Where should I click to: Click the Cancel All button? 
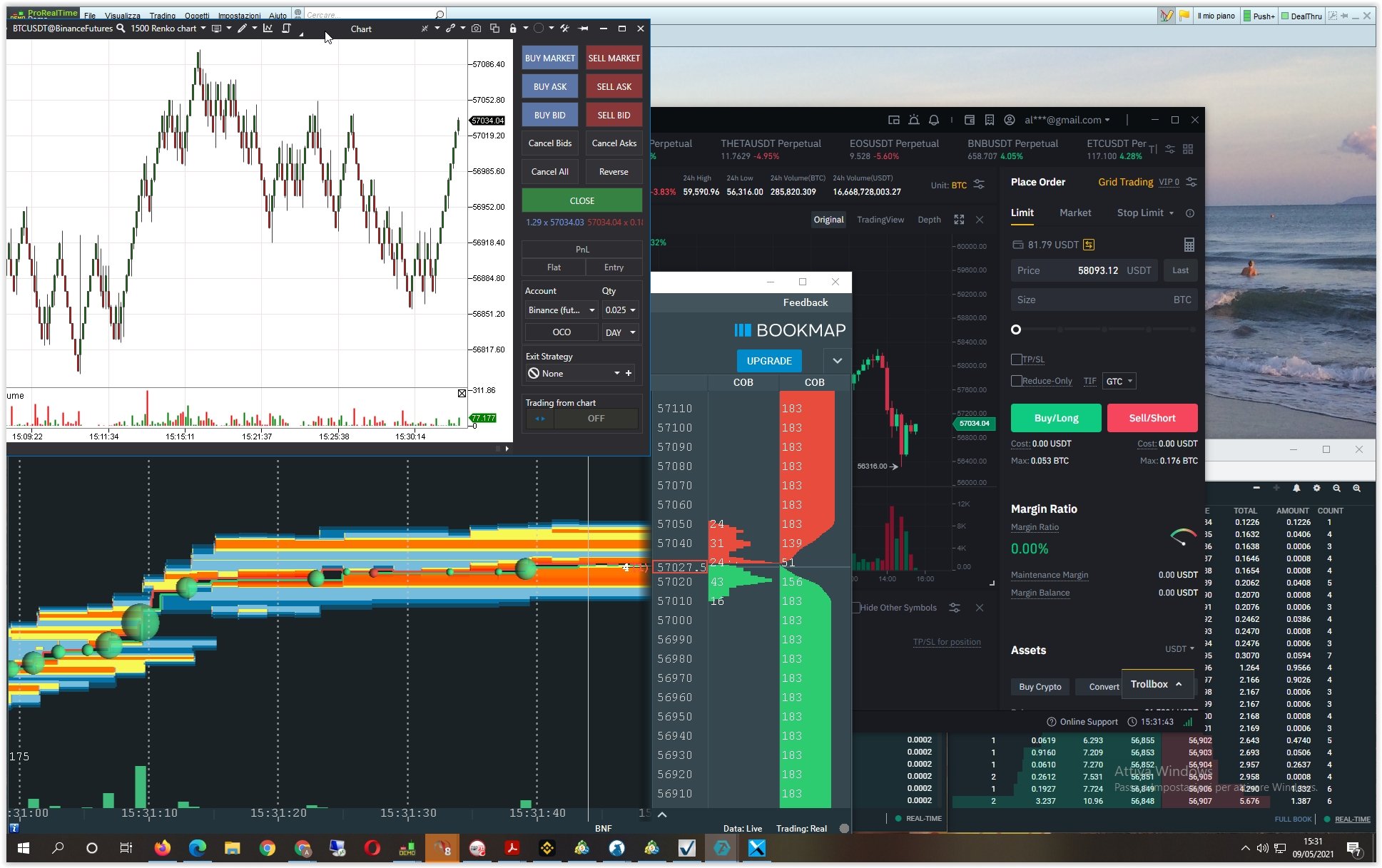pos(549,172)
